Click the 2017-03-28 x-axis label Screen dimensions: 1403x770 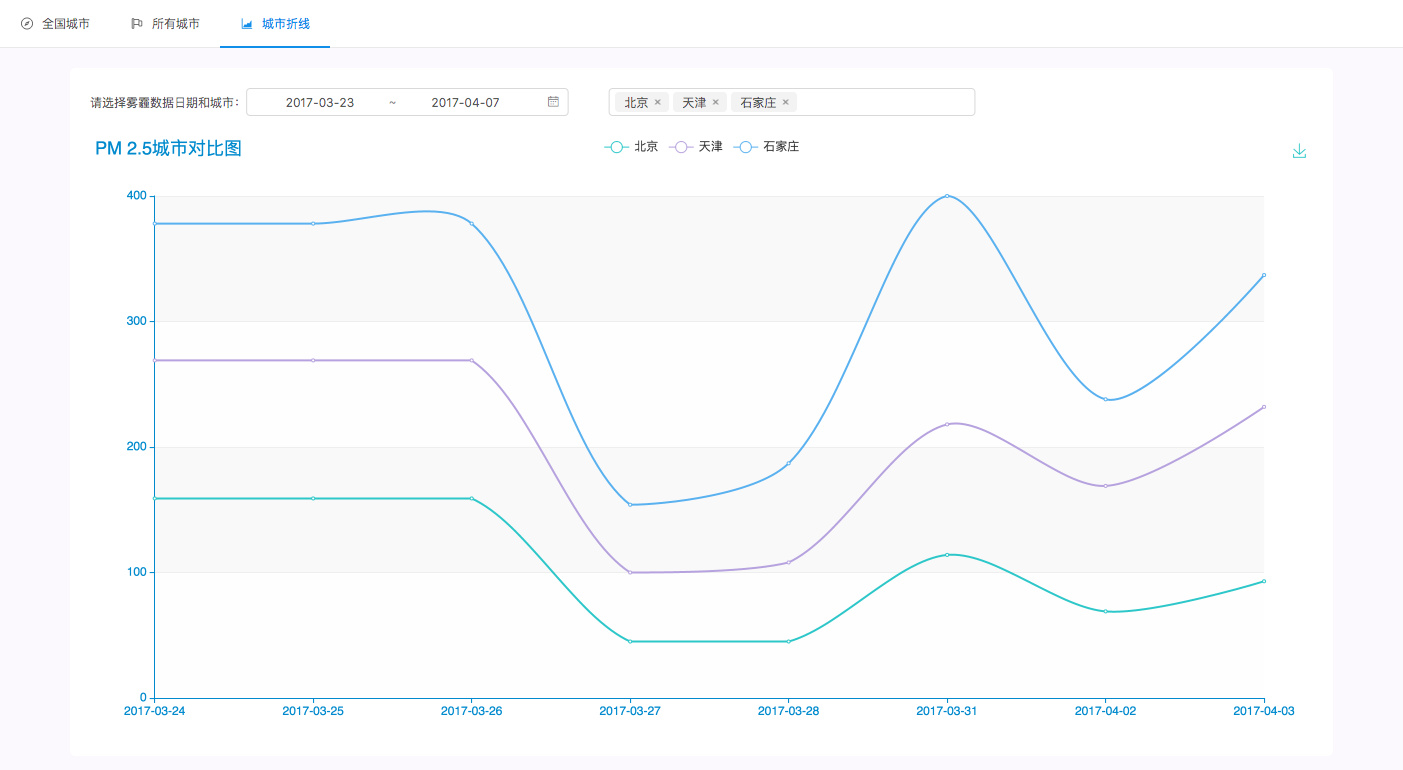[x=788, y=711]
